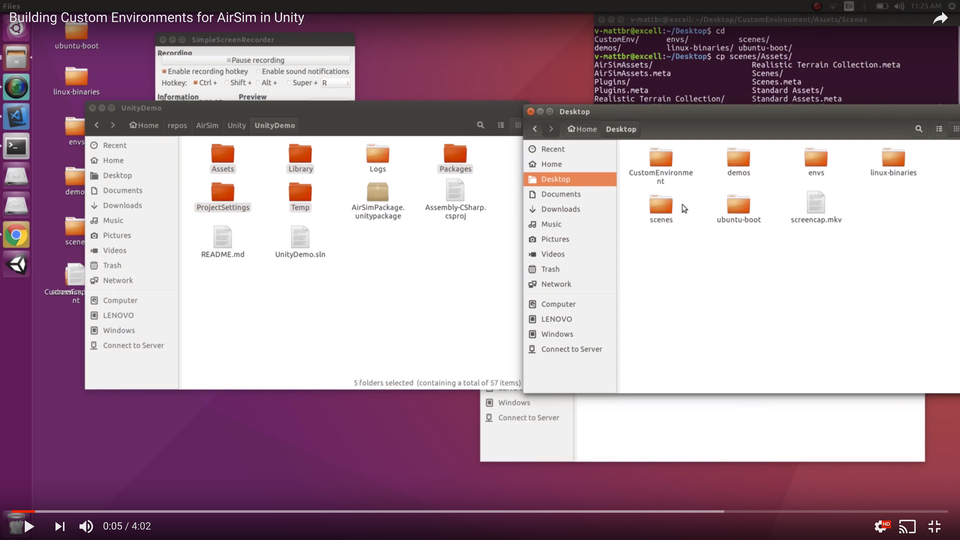The height and width of the screenshot is (540, 960).
Task: Select Downloads in the Desktop window sidebar
Action: (560, 209)
